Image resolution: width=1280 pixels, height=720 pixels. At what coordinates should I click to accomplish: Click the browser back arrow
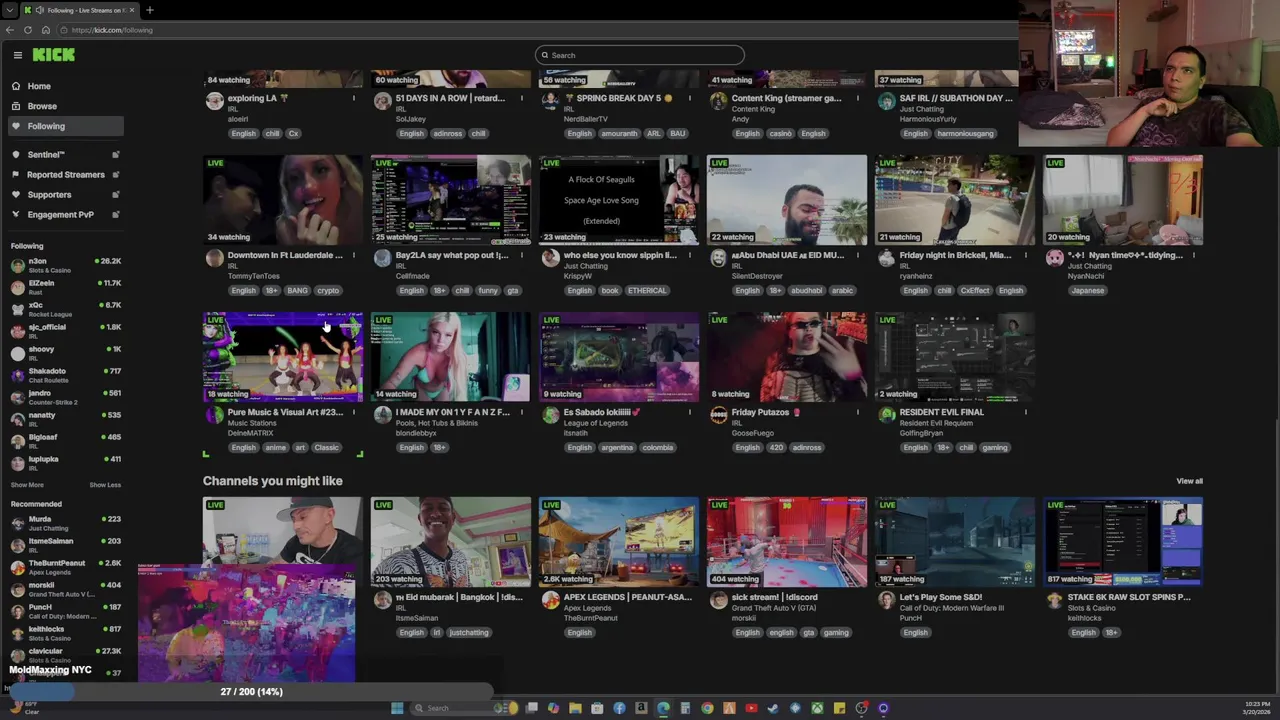click(10, 30)
